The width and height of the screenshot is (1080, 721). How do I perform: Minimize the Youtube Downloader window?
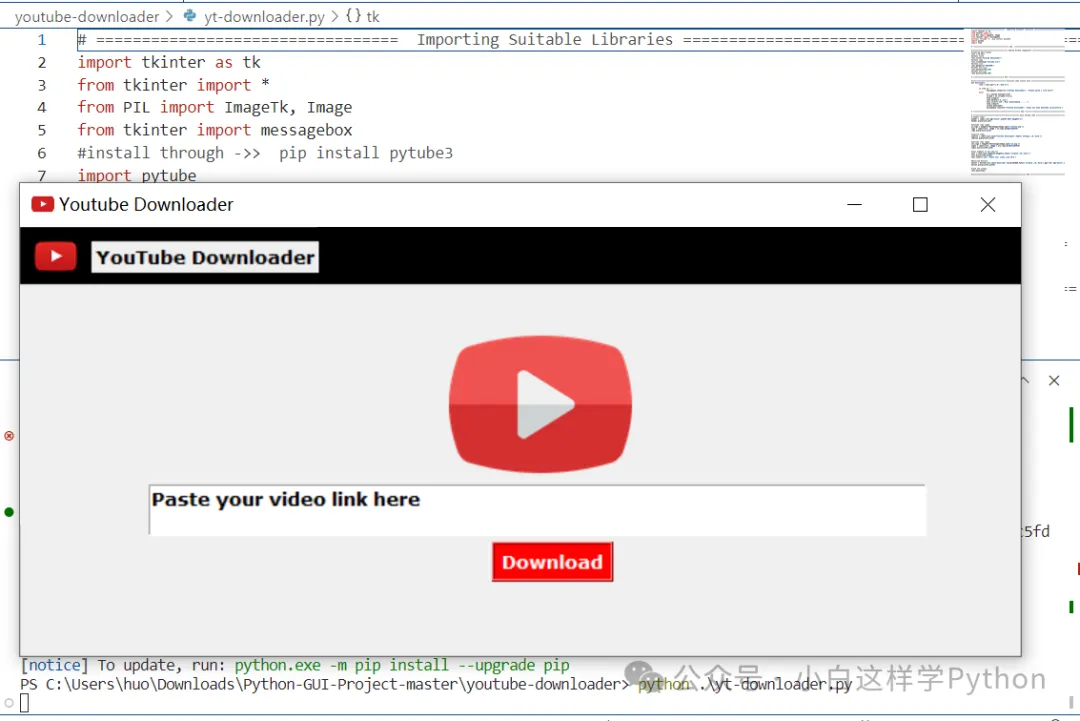click(854, 205)
